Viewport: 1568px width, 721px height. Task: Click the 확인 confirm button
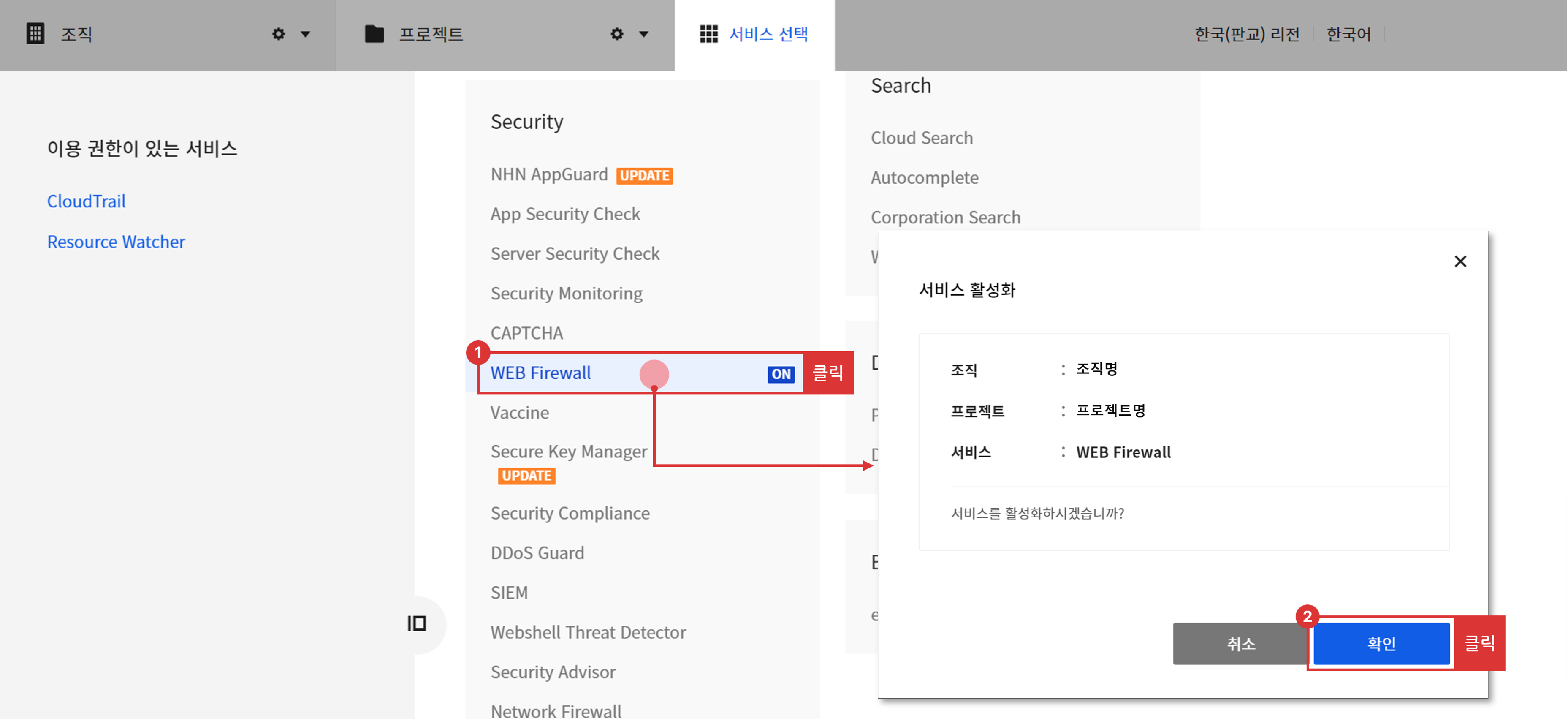click(1381, 644)
